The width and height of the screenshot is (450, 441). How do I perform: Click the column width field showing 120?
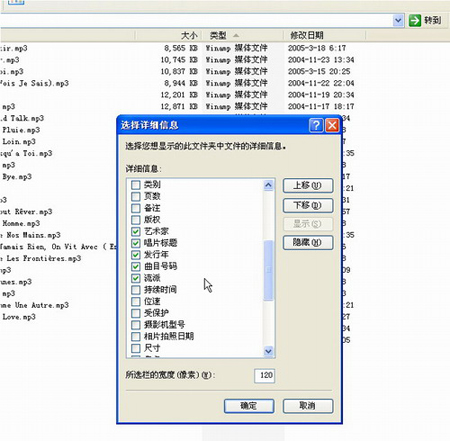(265, 376)
